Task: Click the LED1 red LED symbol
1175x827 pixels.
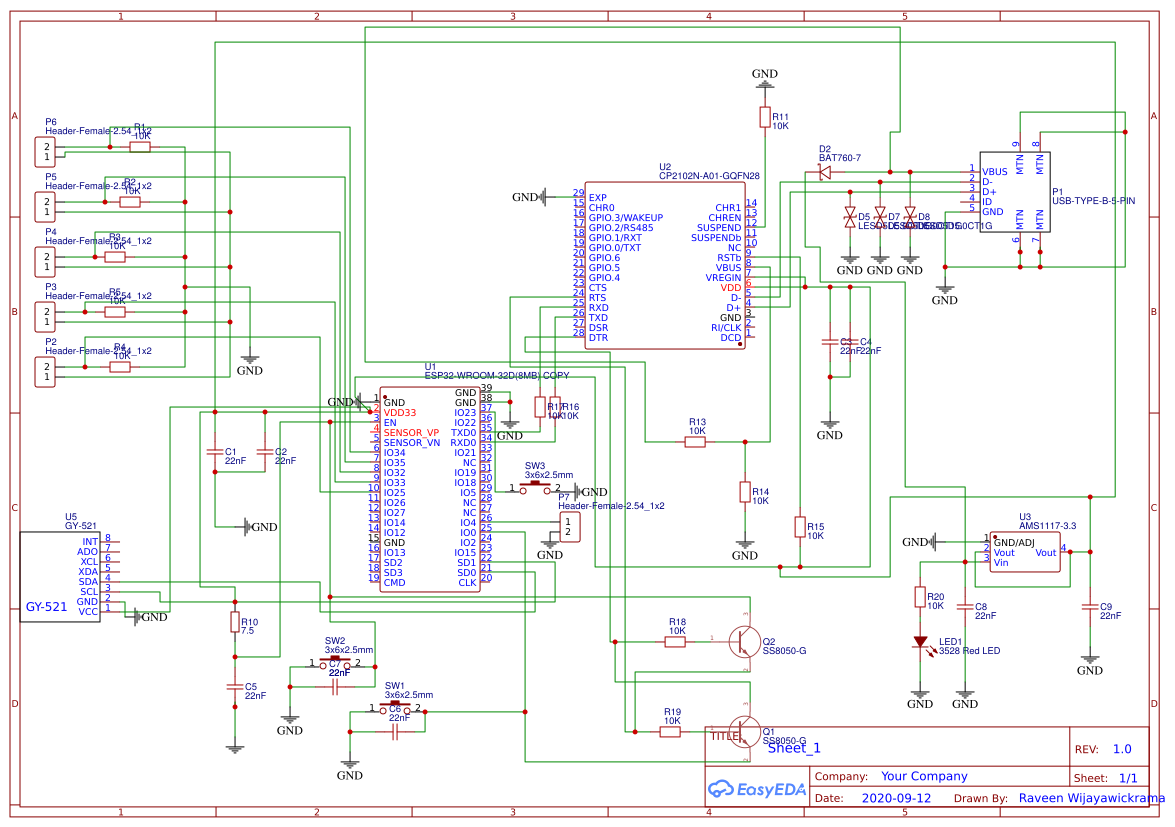Action: pyautogui.click(x=920, y=643)
